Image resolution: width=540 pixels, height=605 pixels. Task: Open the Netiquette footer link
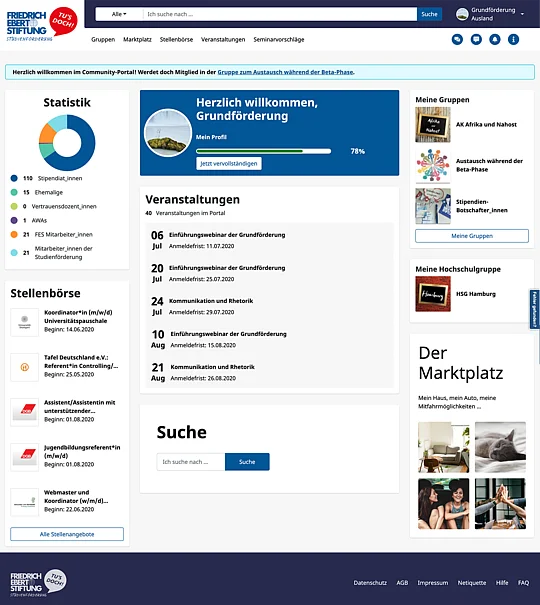coord(472,583)
